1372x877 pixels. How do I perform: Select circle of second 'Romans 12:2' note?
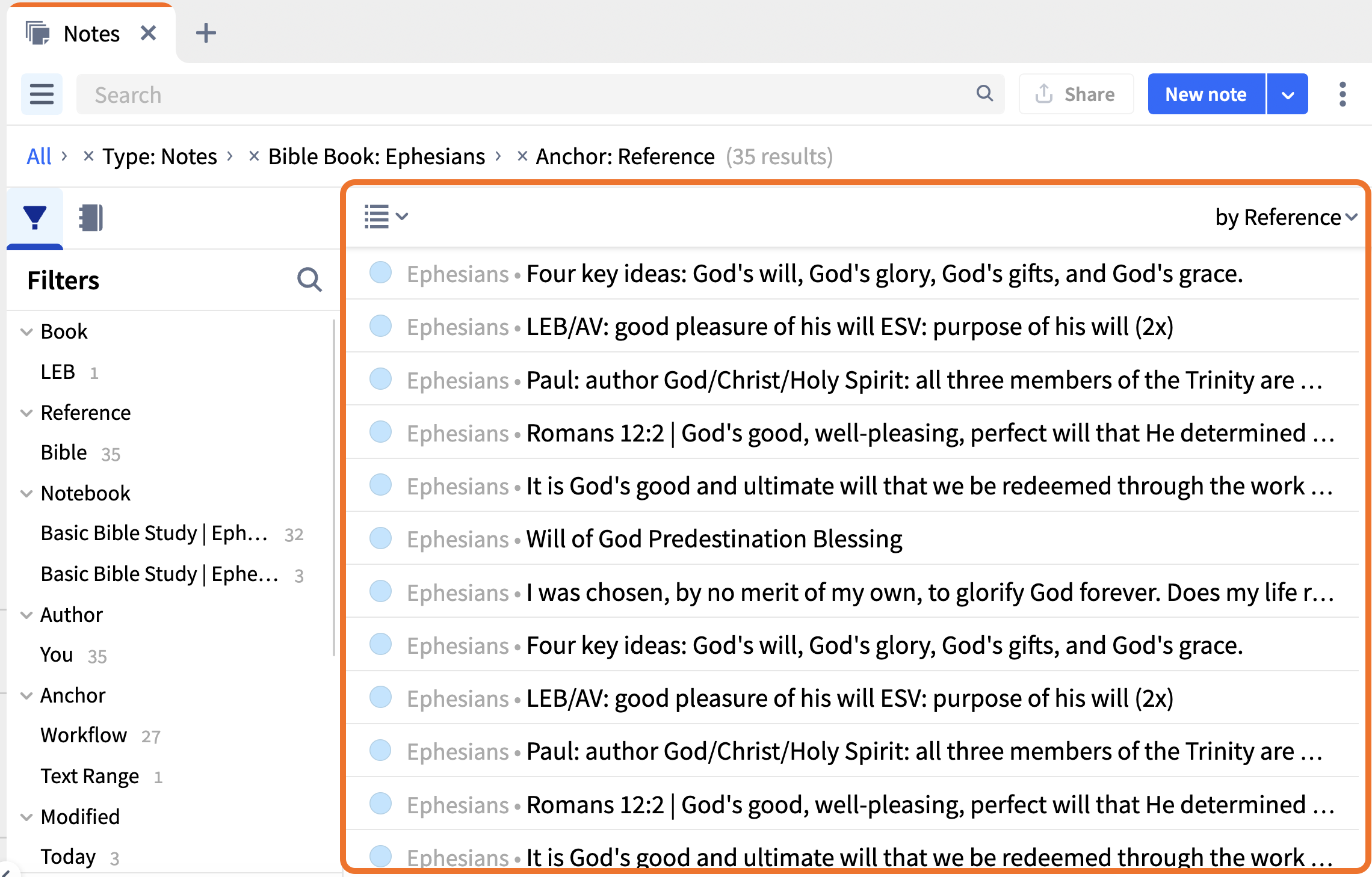click(x=380, y=803)
